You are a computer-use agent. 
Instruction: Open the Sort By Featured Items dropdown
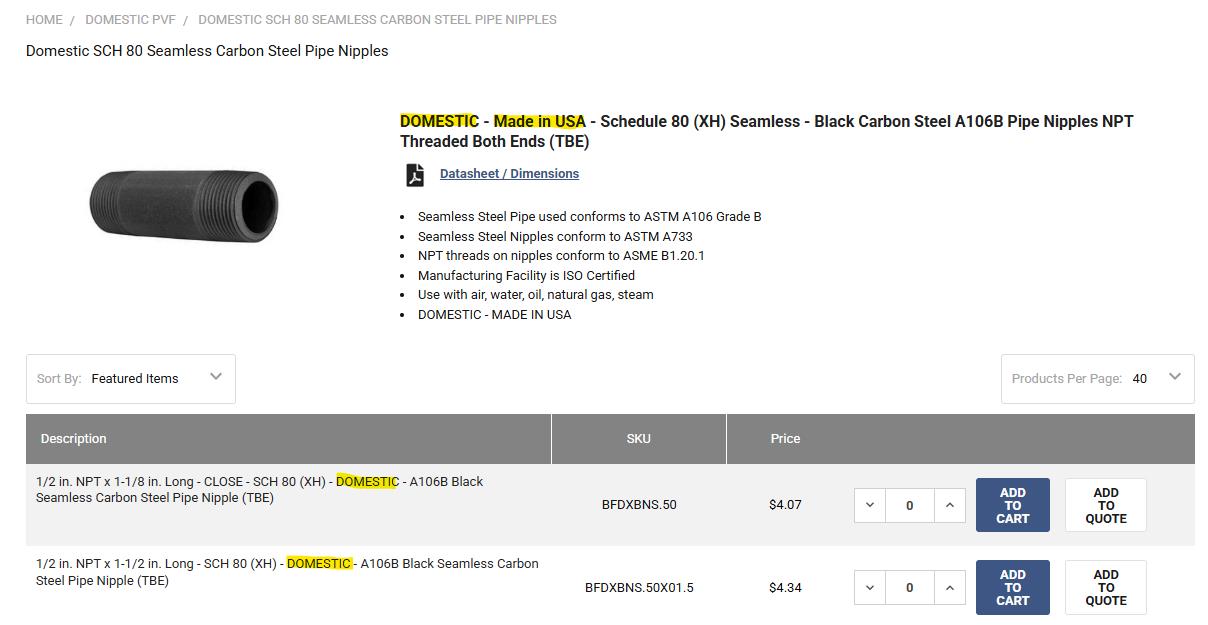[131, 379]
